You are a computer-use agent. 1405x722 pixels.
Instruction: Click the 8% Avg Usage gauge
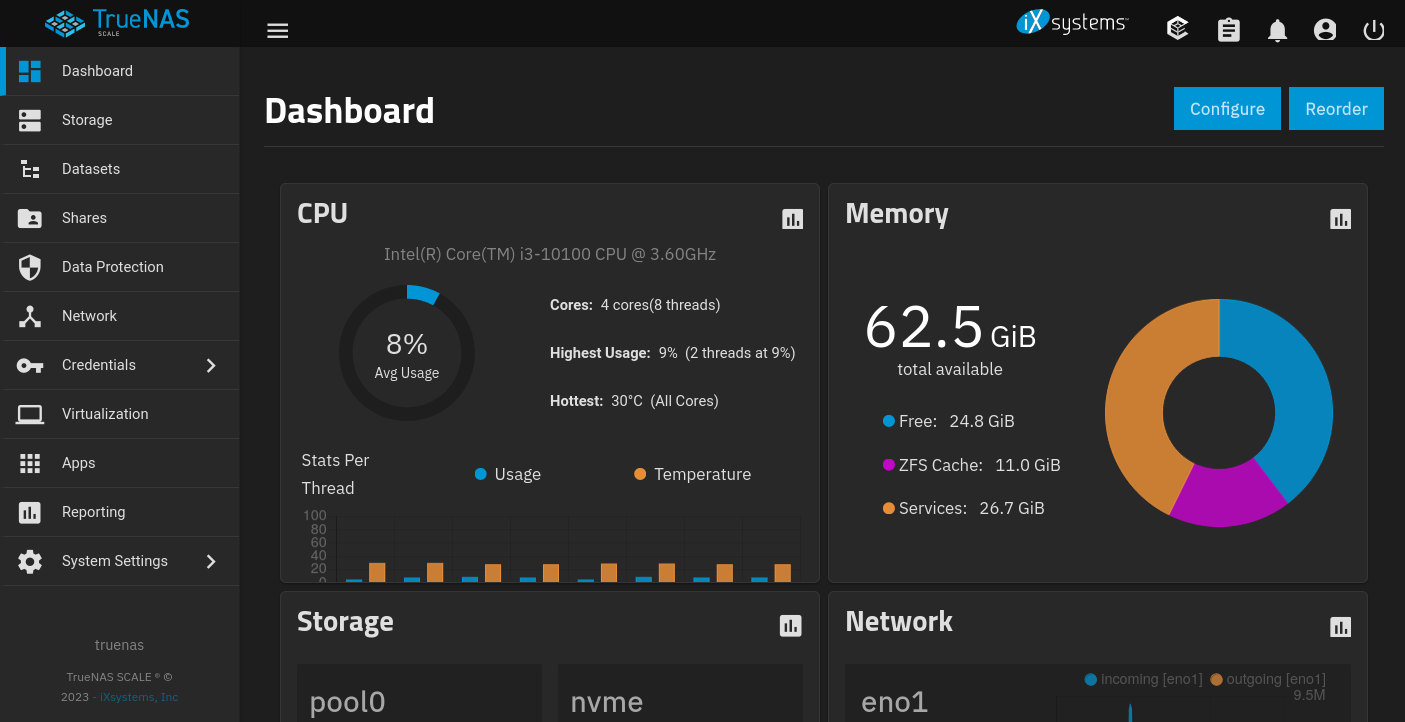(x=407, y=352)
